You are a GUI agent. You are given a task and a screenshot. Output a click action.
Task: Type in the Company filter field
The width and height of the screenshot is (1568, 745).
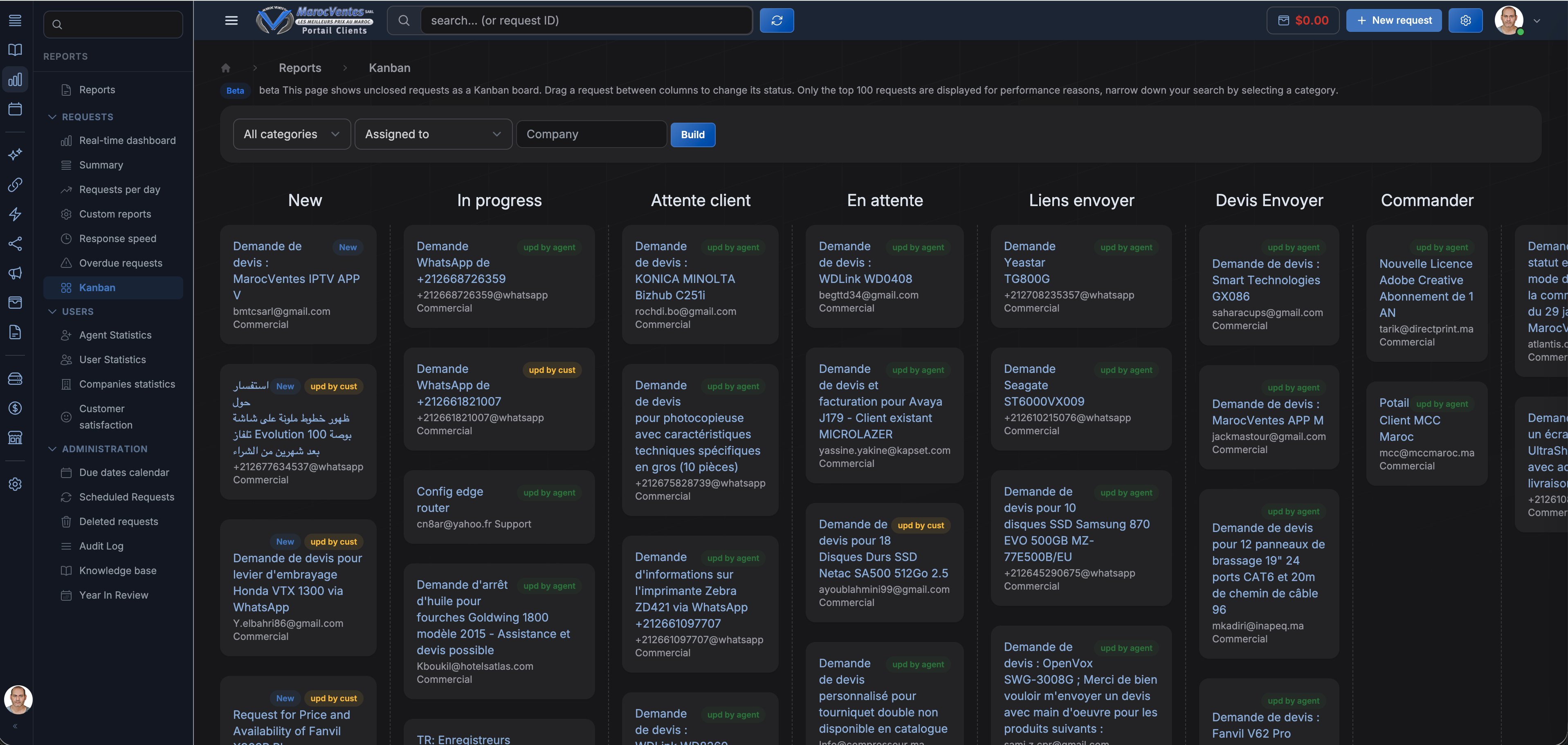coord(591,134)
